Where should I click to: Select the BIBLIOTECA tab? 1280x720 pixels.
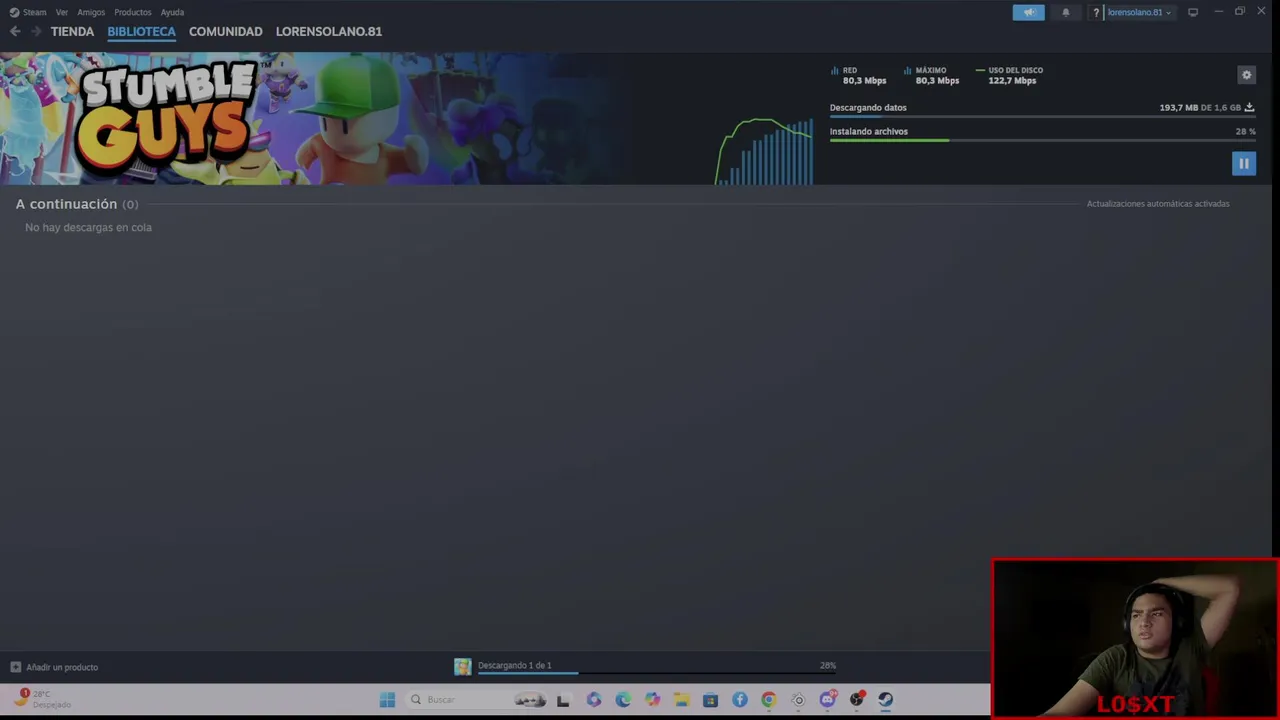pyautogui.click(x=141, y=31)
